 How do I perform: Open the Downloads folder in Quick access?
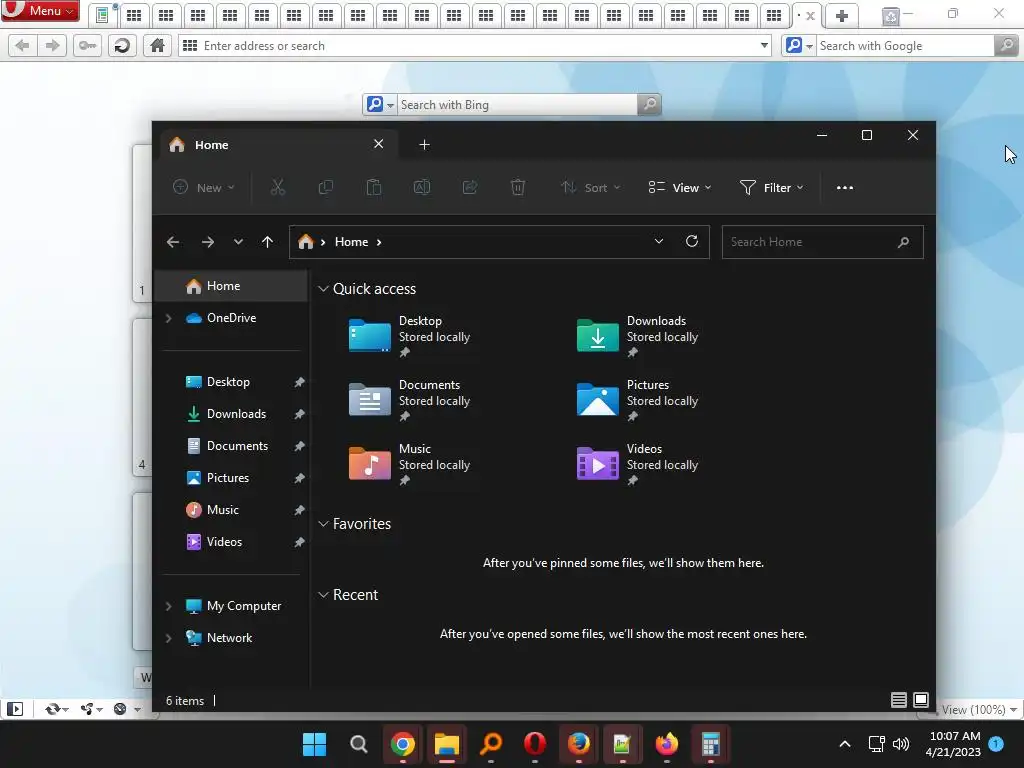coord(638,336)
